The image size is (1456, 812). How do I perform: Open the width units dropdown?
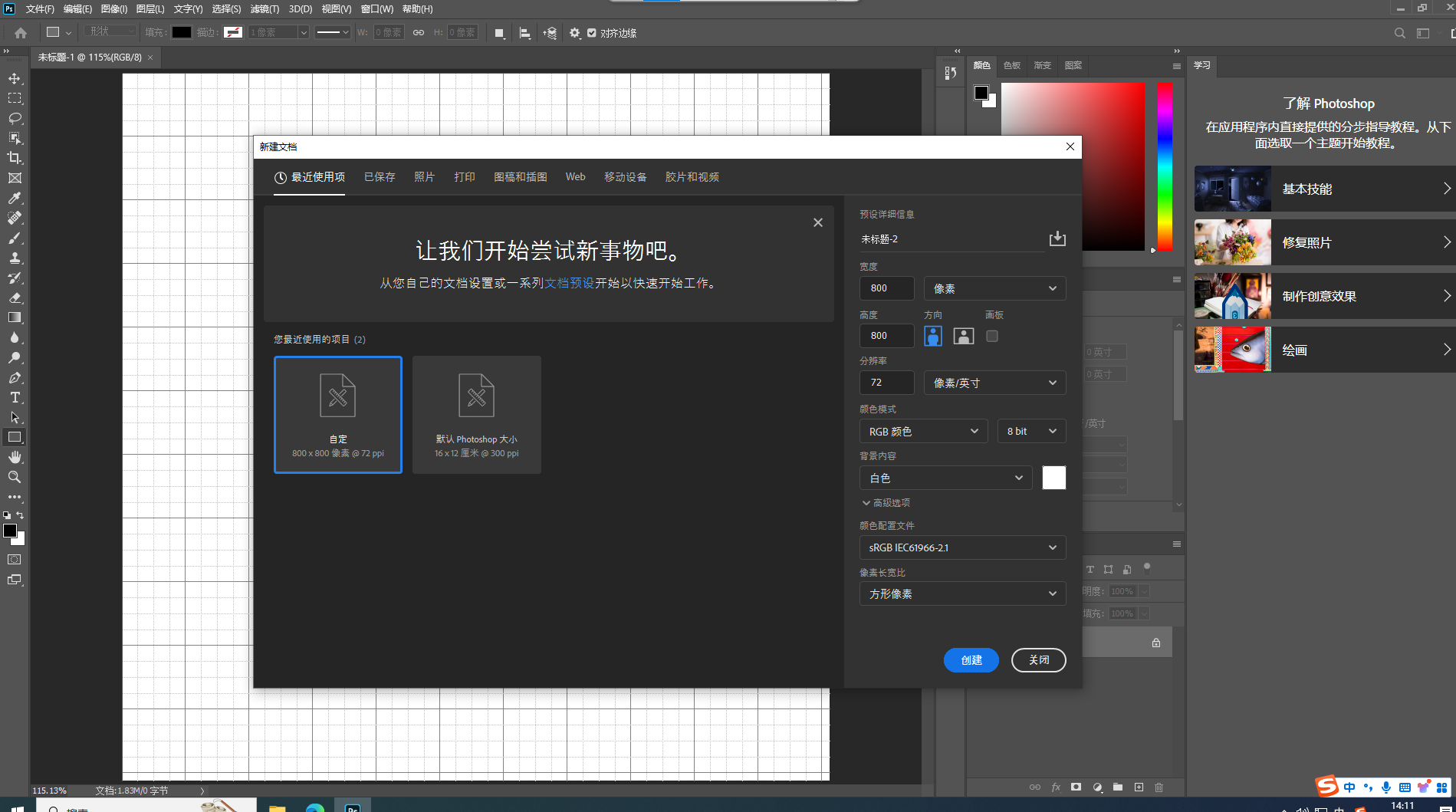pyautogui.click(x=994, y=288)
